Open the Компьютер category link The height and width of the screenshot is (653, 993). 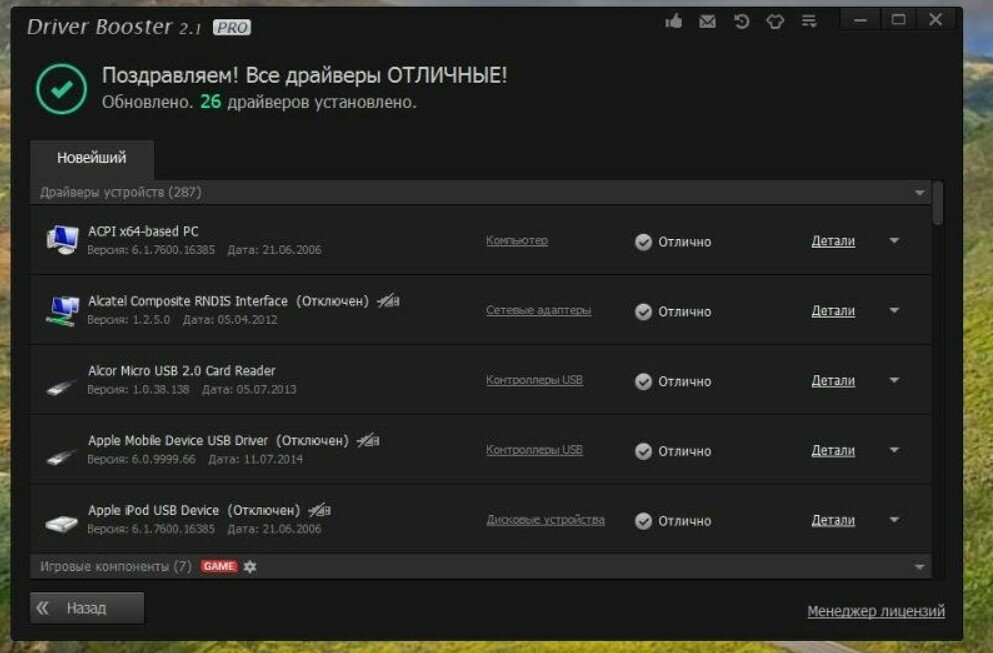point(517,241)
